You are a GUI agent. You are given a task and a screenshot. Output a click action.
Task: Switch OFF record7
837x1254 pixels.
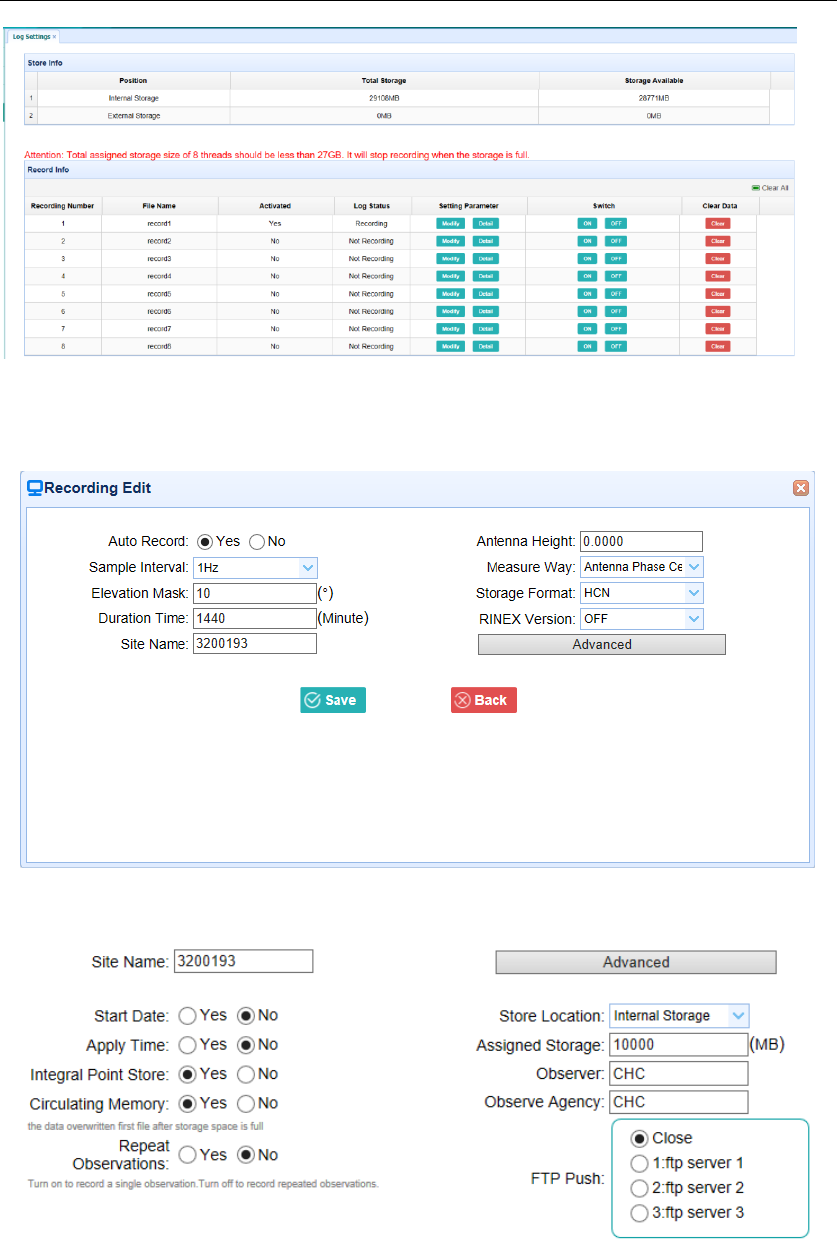pos(616,329)
